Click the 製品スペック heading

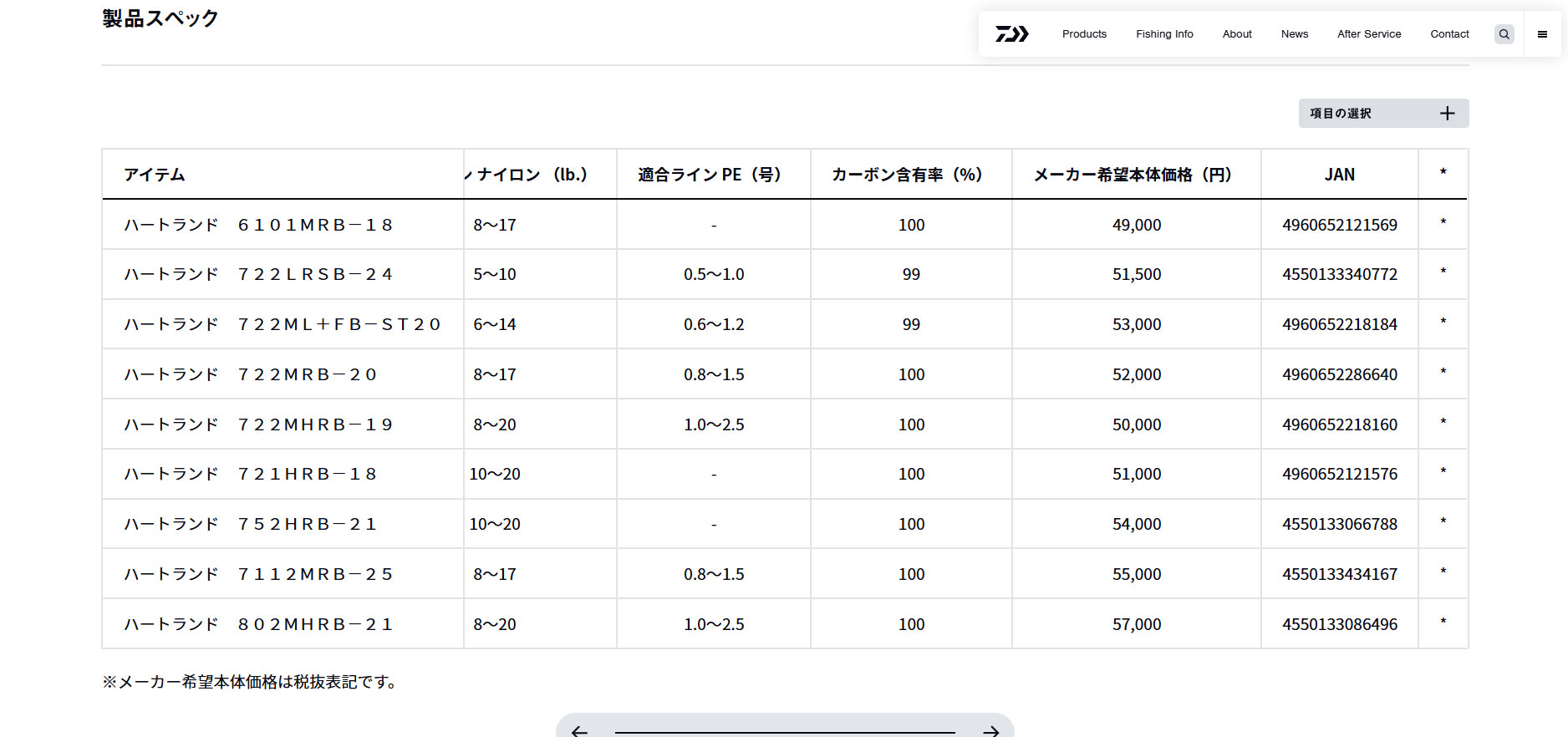point(160,18)
